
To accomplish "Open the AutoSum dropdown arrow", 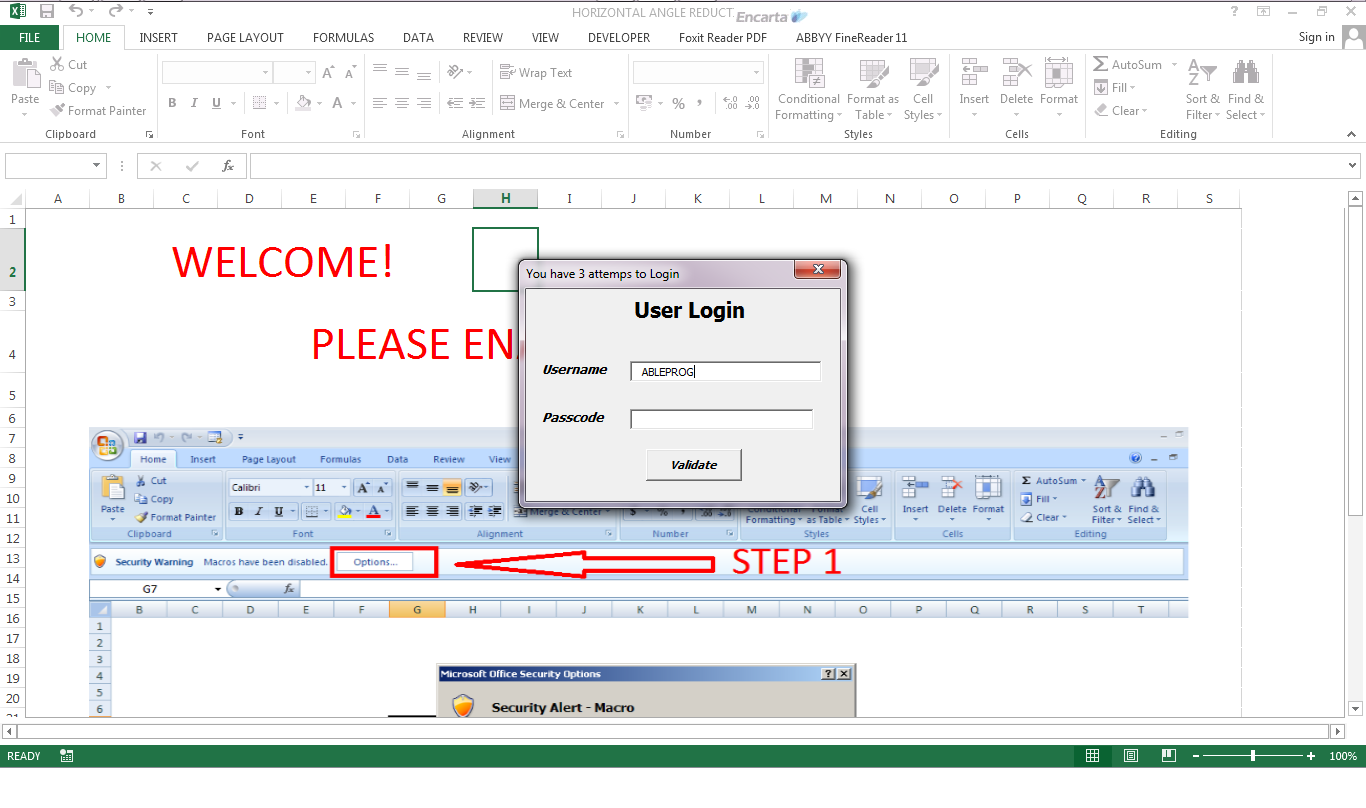I will (x=1174, y=65).
